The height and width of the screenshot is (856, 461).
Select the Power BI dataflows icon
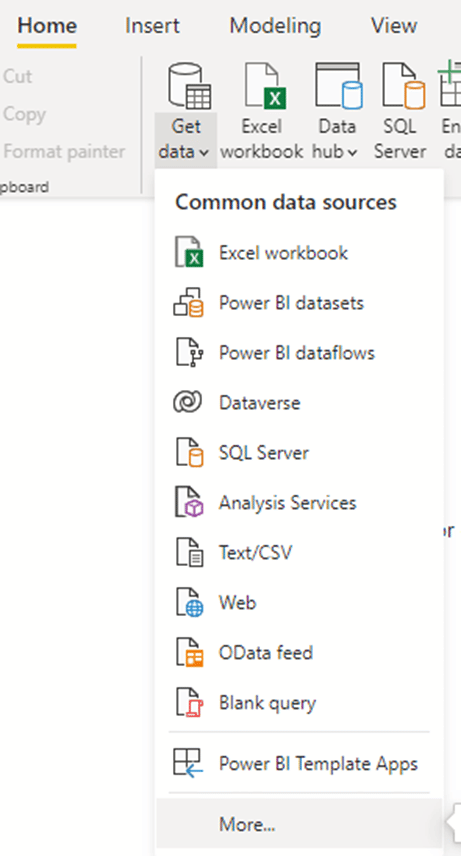[188, 352]
